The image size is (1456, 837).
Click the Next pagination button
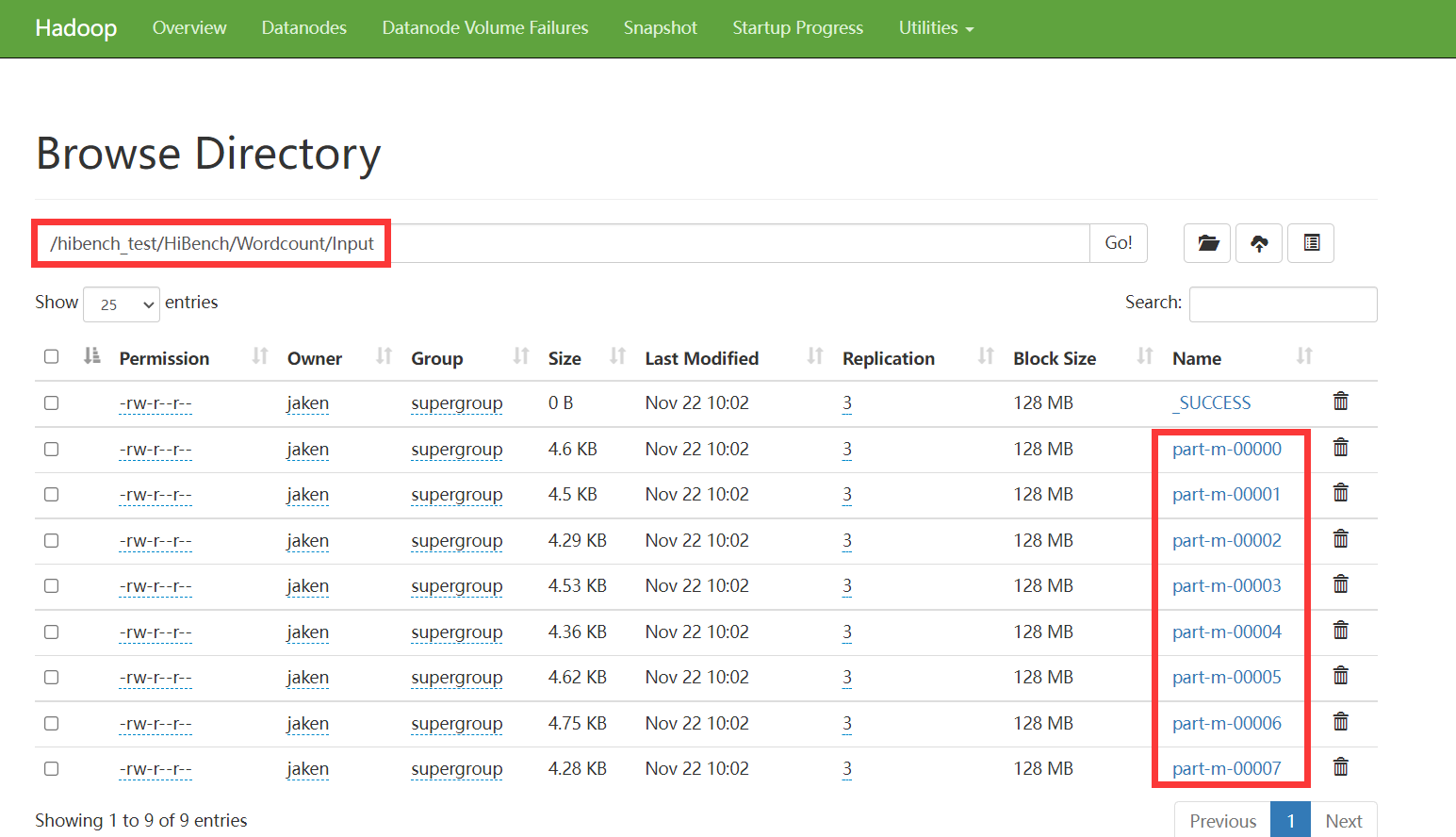[1344, 820]
